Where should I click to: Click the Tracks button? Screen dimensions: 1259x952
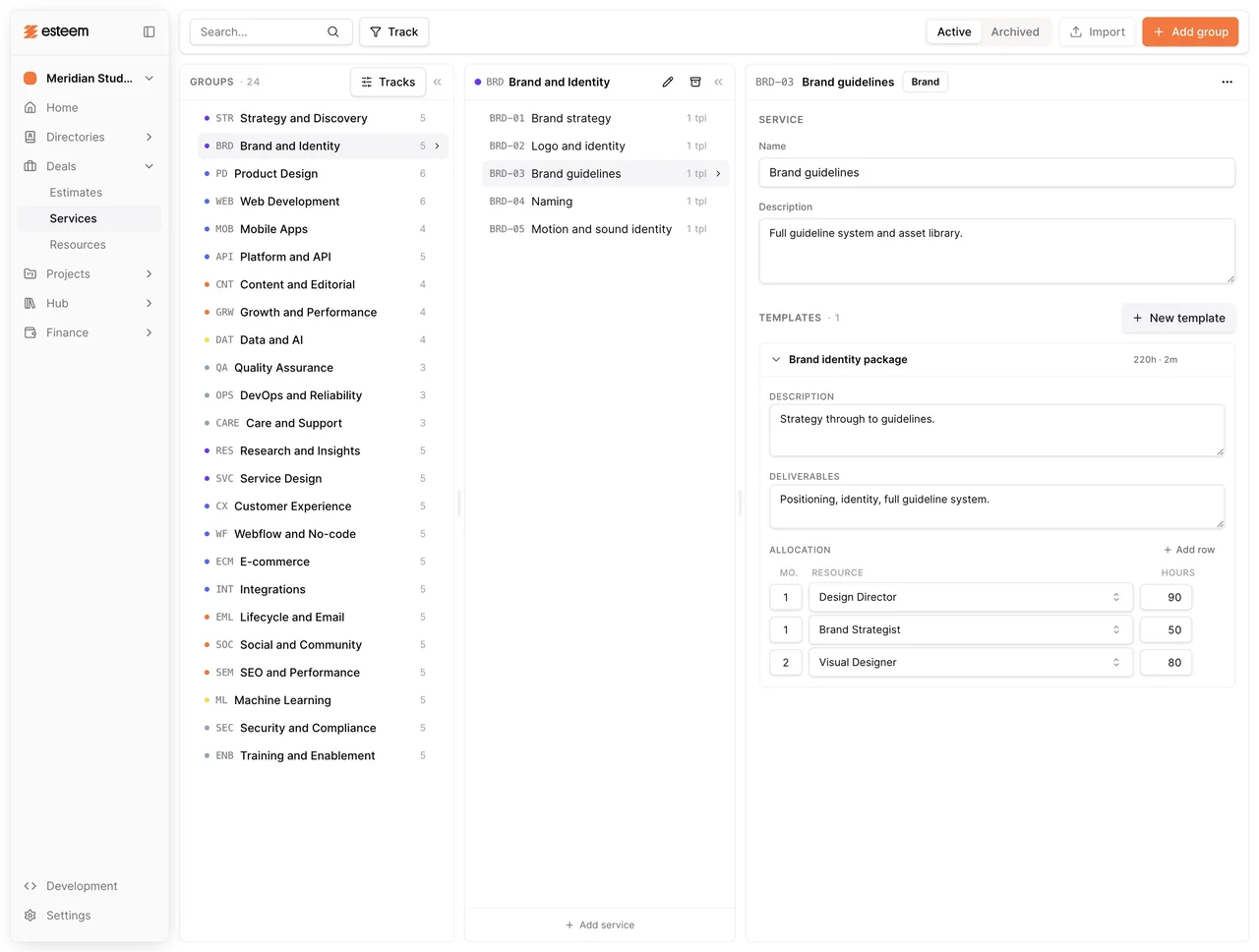(x=389, y=82)
